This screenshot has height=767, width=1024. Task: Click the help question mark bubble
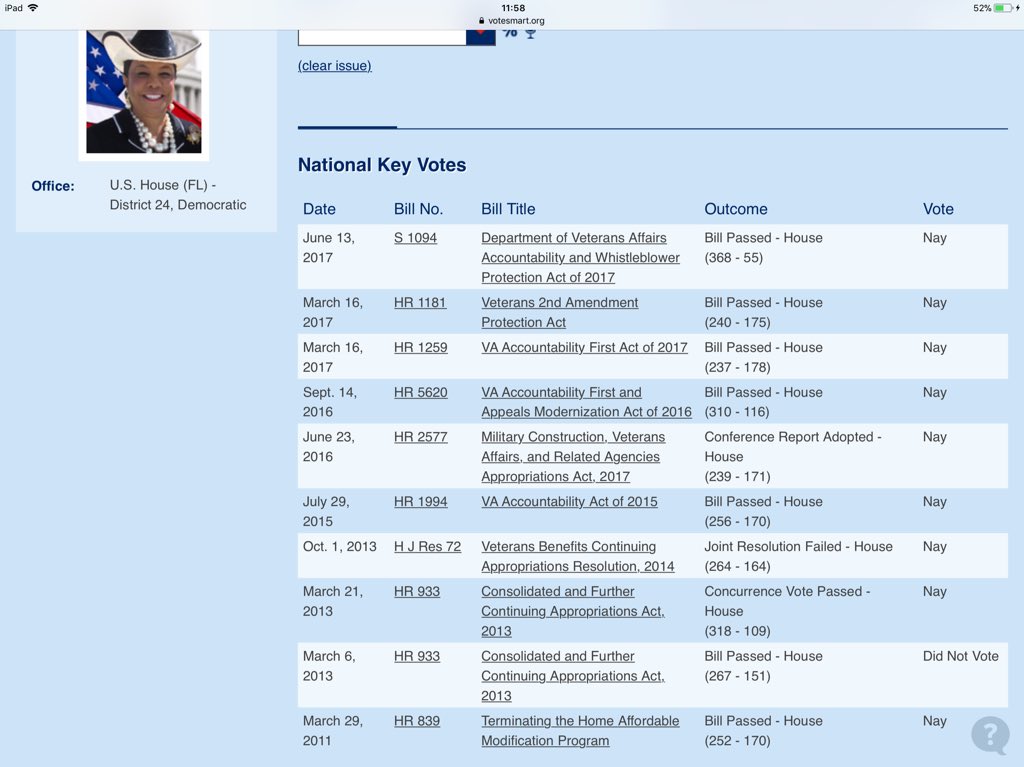(990, 735)
